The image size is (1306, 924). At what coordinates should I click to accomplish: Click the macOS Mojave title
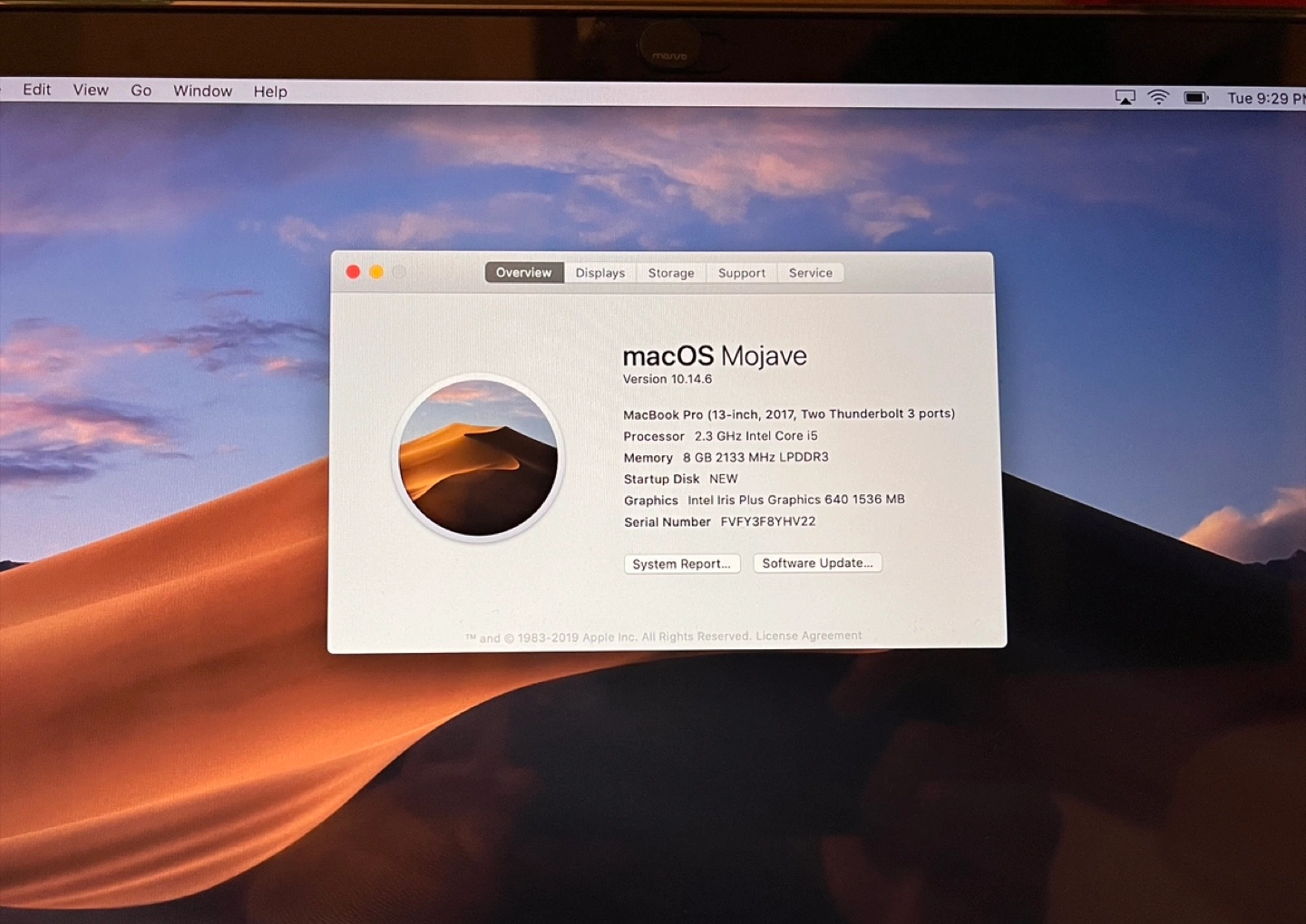715,355
